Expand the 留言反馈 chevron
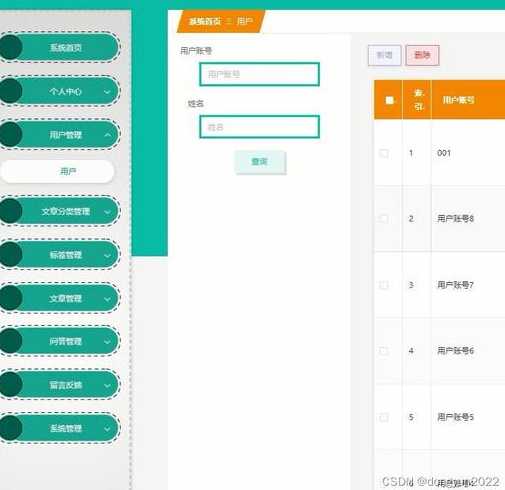Image resolution: width=505 pixels, height=490 pixels. pos(107,386)
